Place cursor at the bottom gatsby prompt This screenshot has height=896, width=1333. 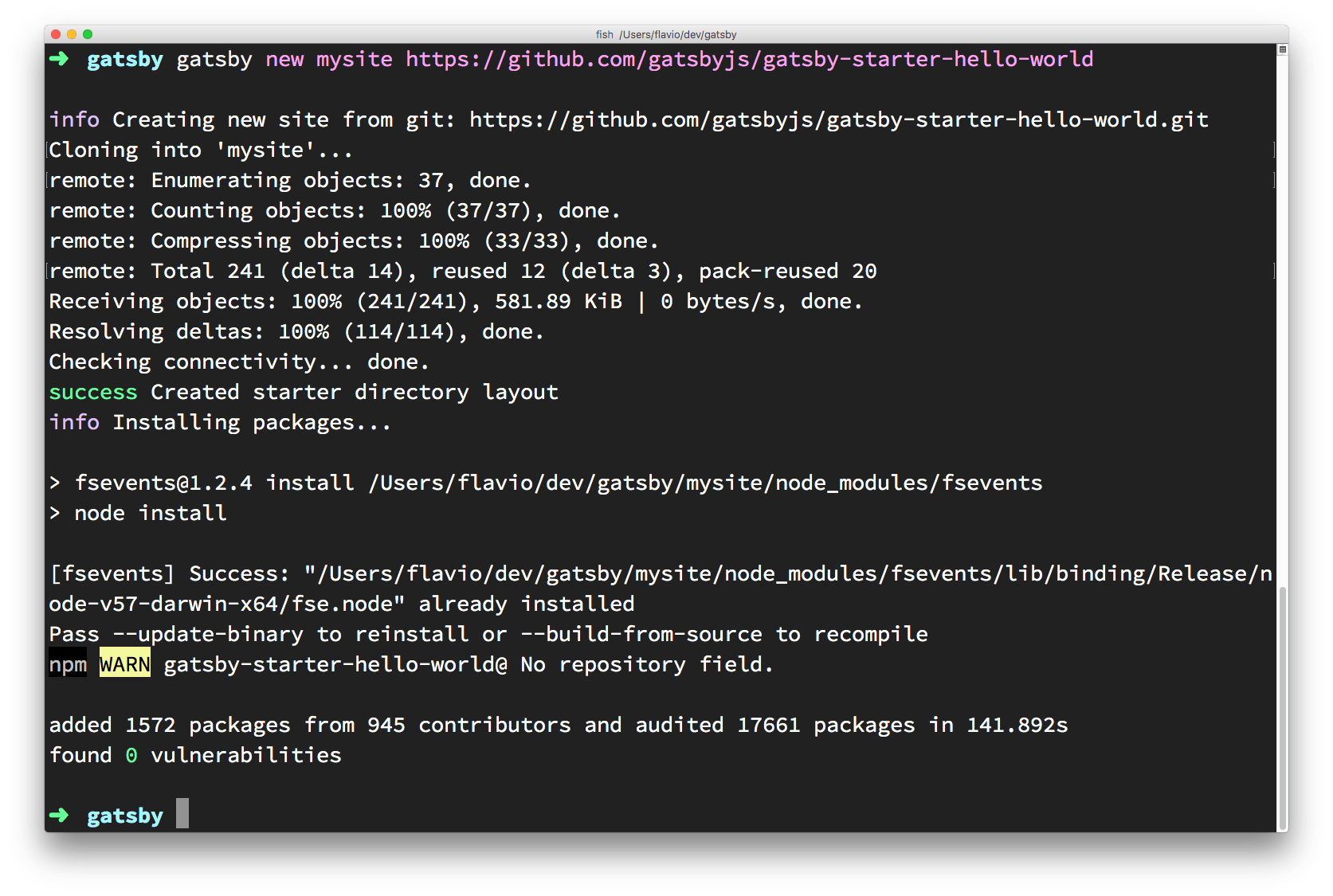point(182,814)
